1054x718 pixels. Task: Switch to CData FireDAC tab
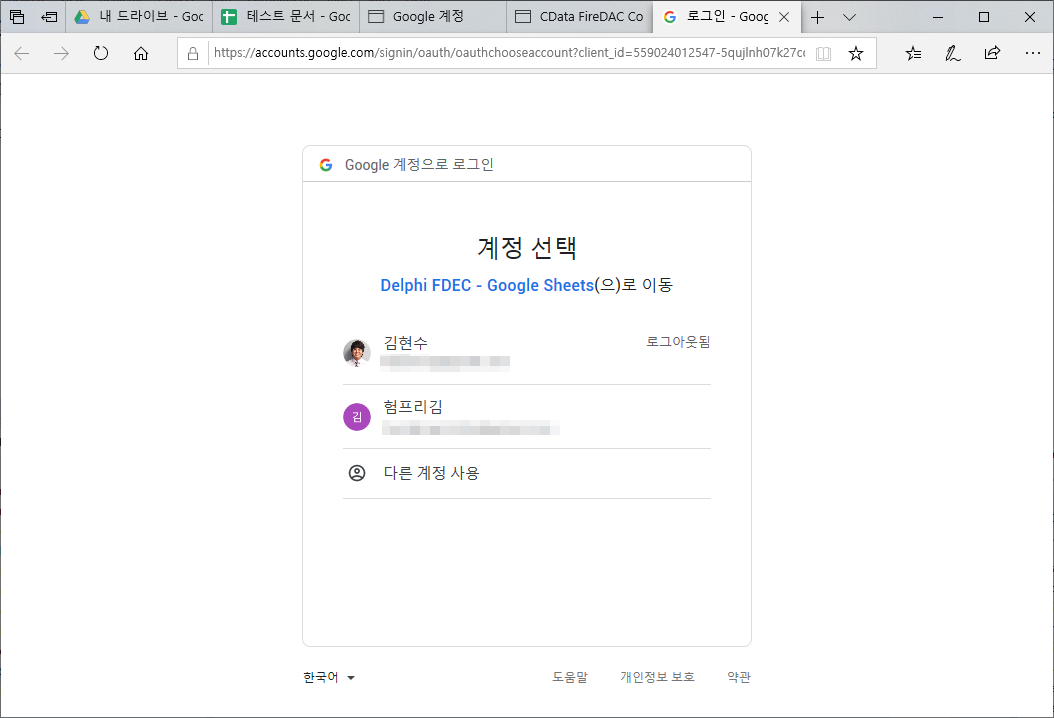click(579, 17)
